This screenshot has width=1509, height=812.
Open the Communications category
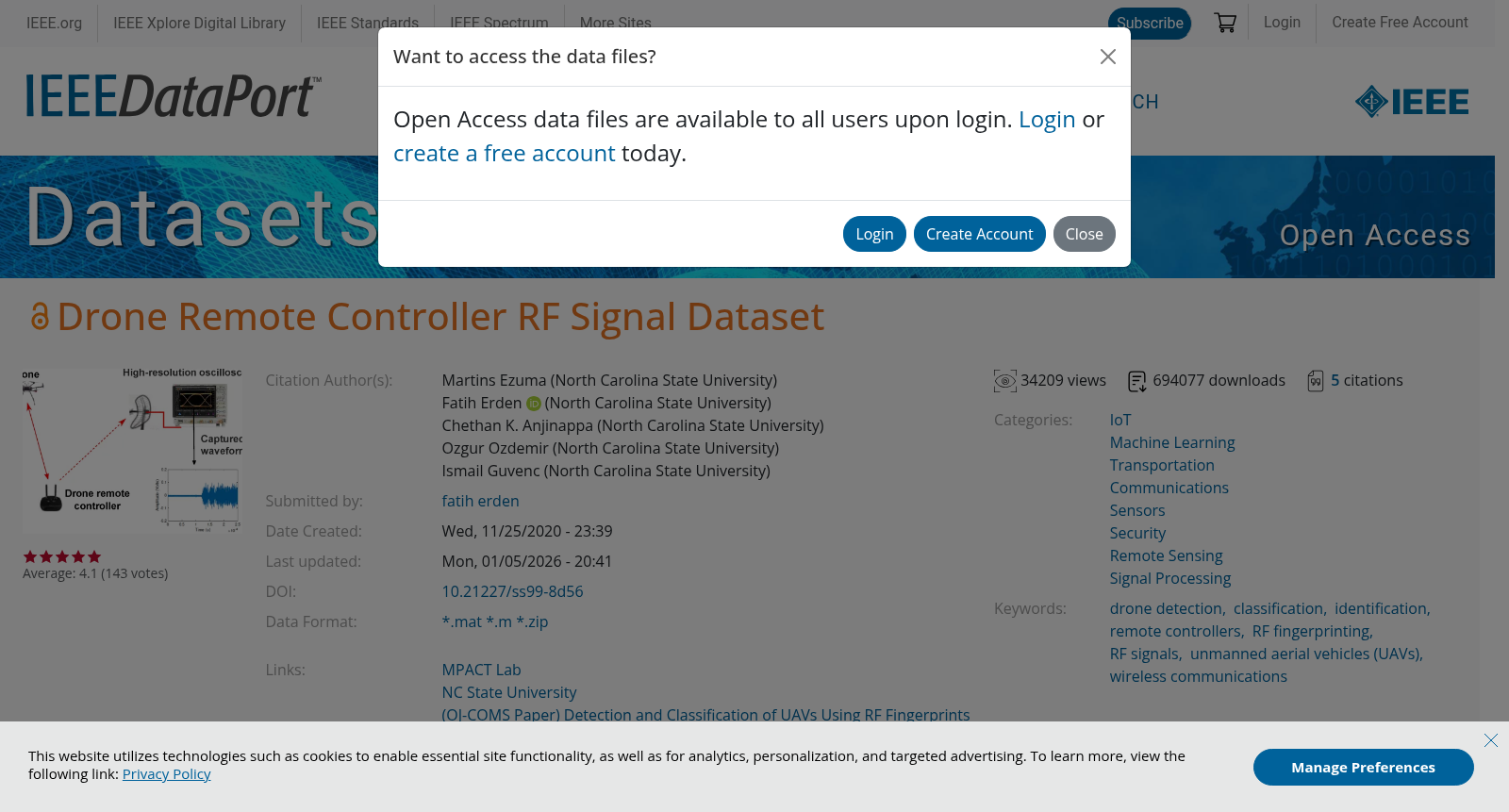1169,489
